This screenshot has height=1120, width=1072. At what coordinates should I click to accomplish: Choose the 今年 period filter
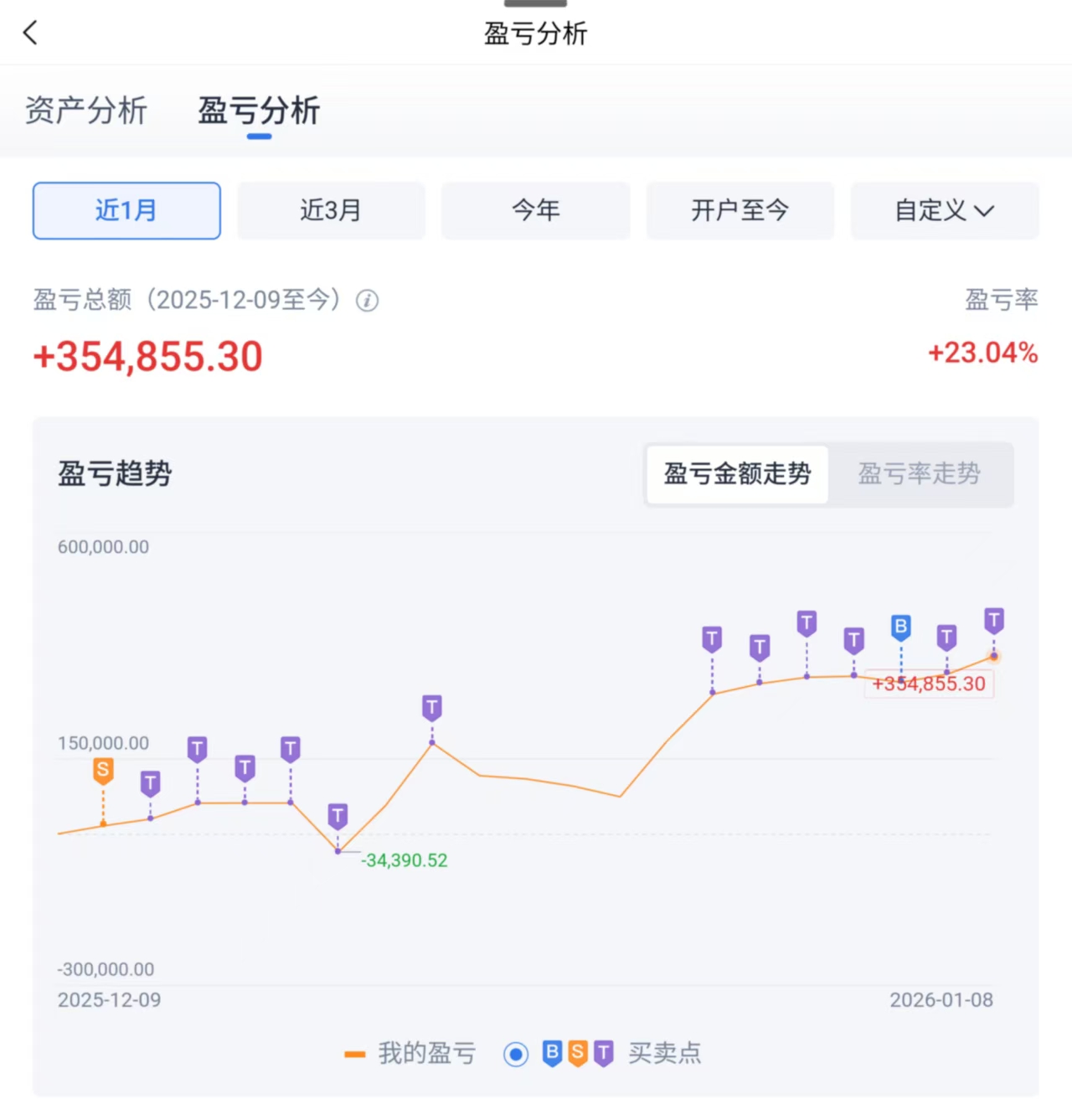(535, 210)
